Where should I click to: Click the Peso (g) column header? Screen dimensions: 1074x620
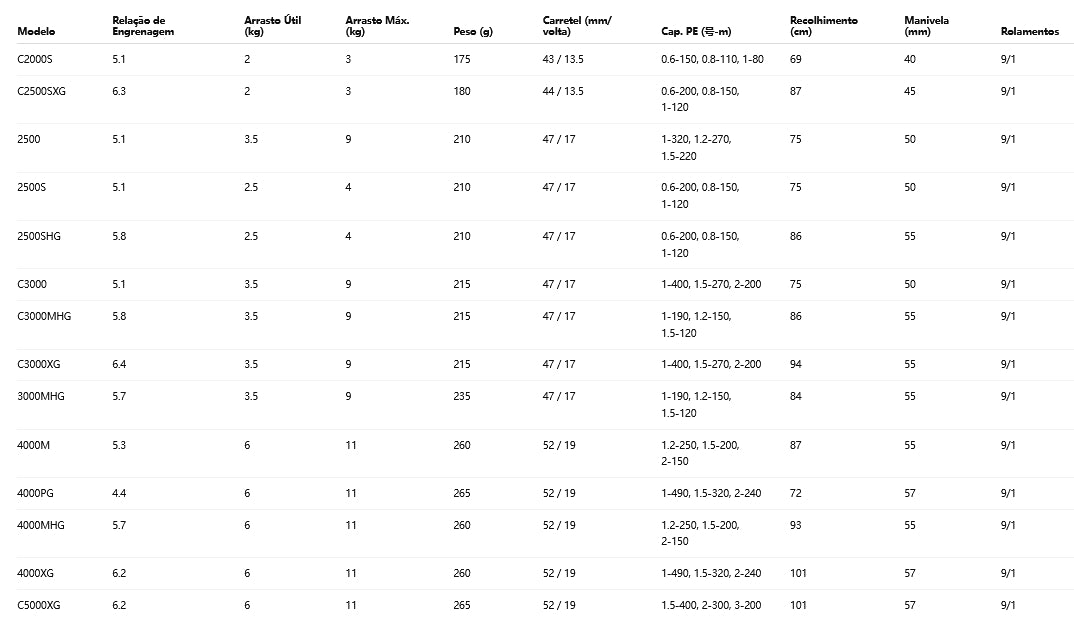472,32
